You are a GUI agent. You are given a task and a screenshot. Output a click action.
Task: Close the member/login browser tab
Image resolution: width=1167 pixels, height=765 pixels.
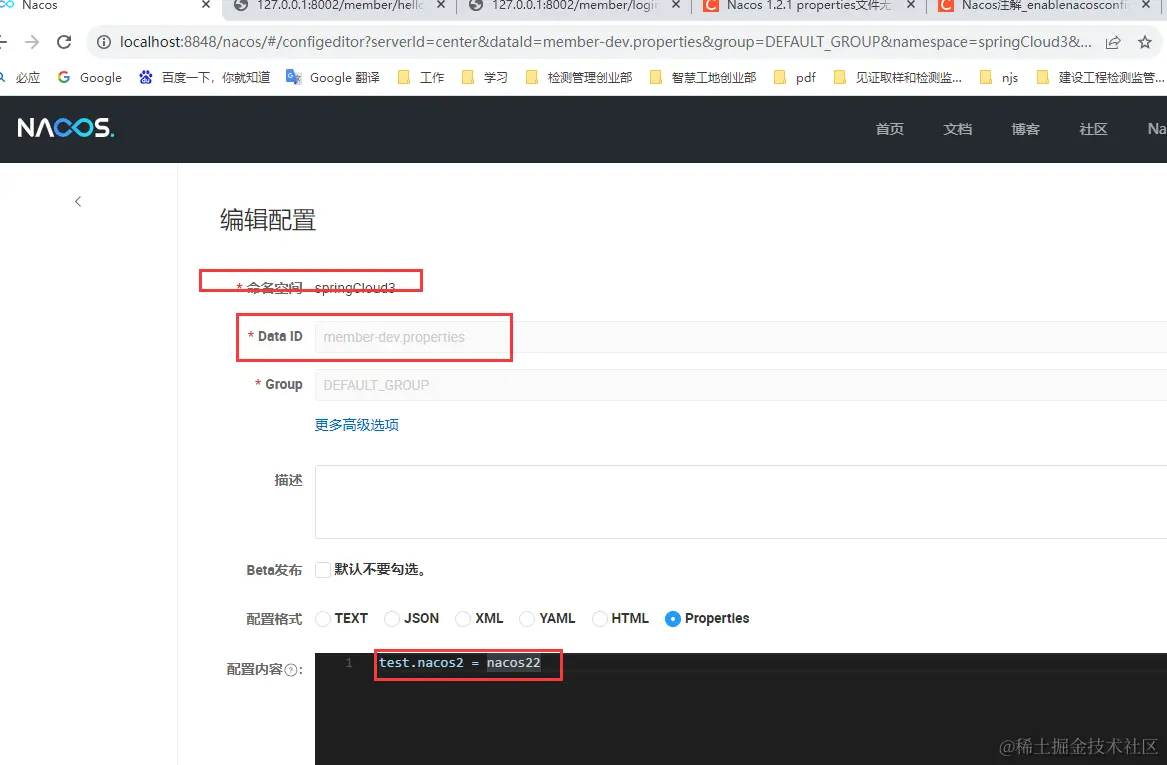[x=676, y=5]
